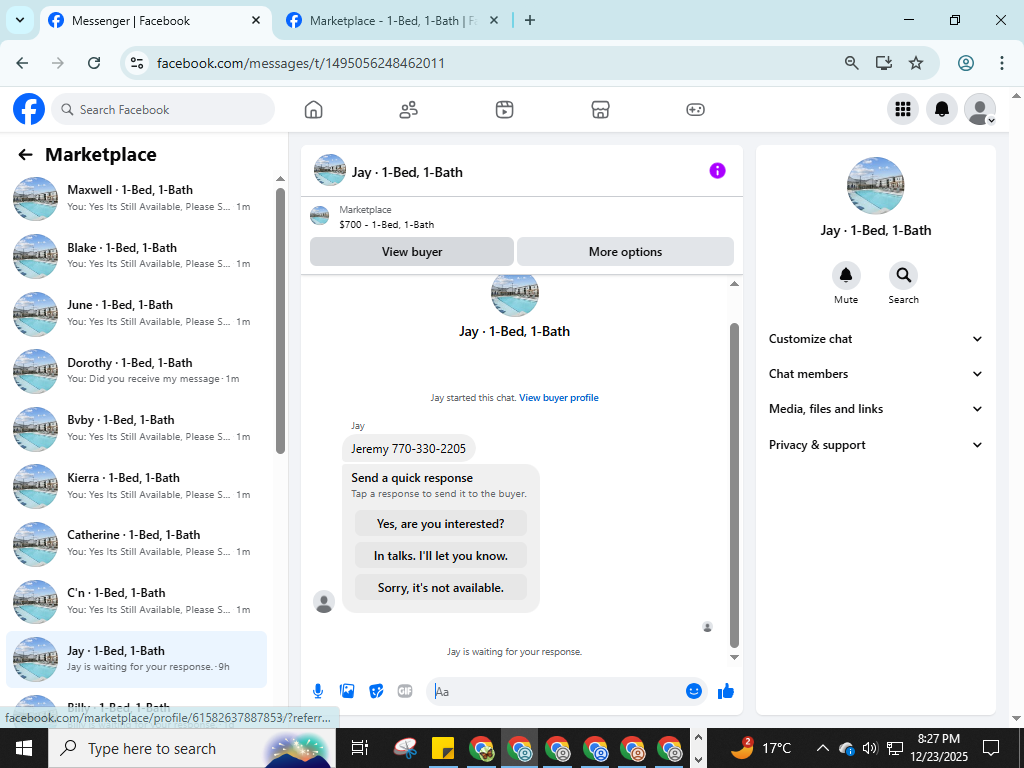Choose a GIF icon
The height and width of the screenshot is (768, 1024).
click(405, 691)
